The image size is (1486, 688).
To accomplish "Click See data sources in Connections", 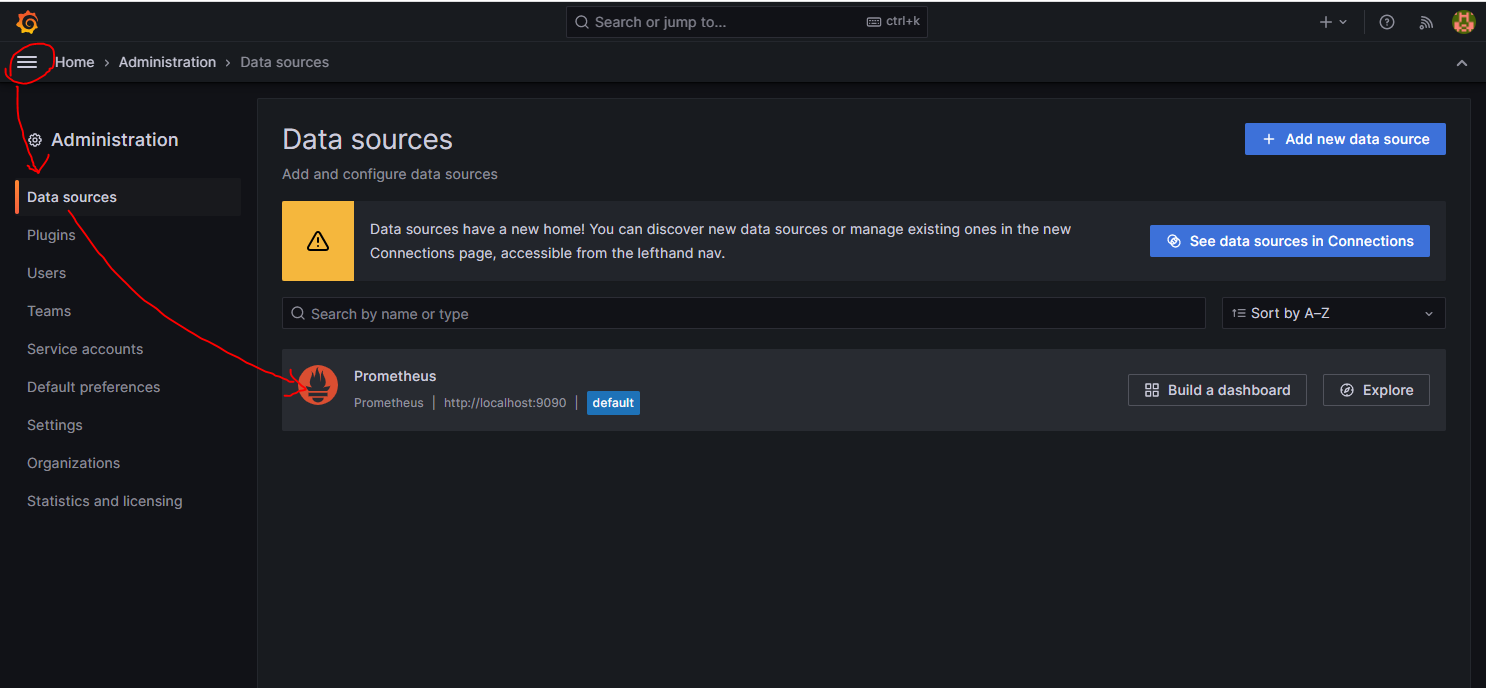I will (x=1289, y=241).
